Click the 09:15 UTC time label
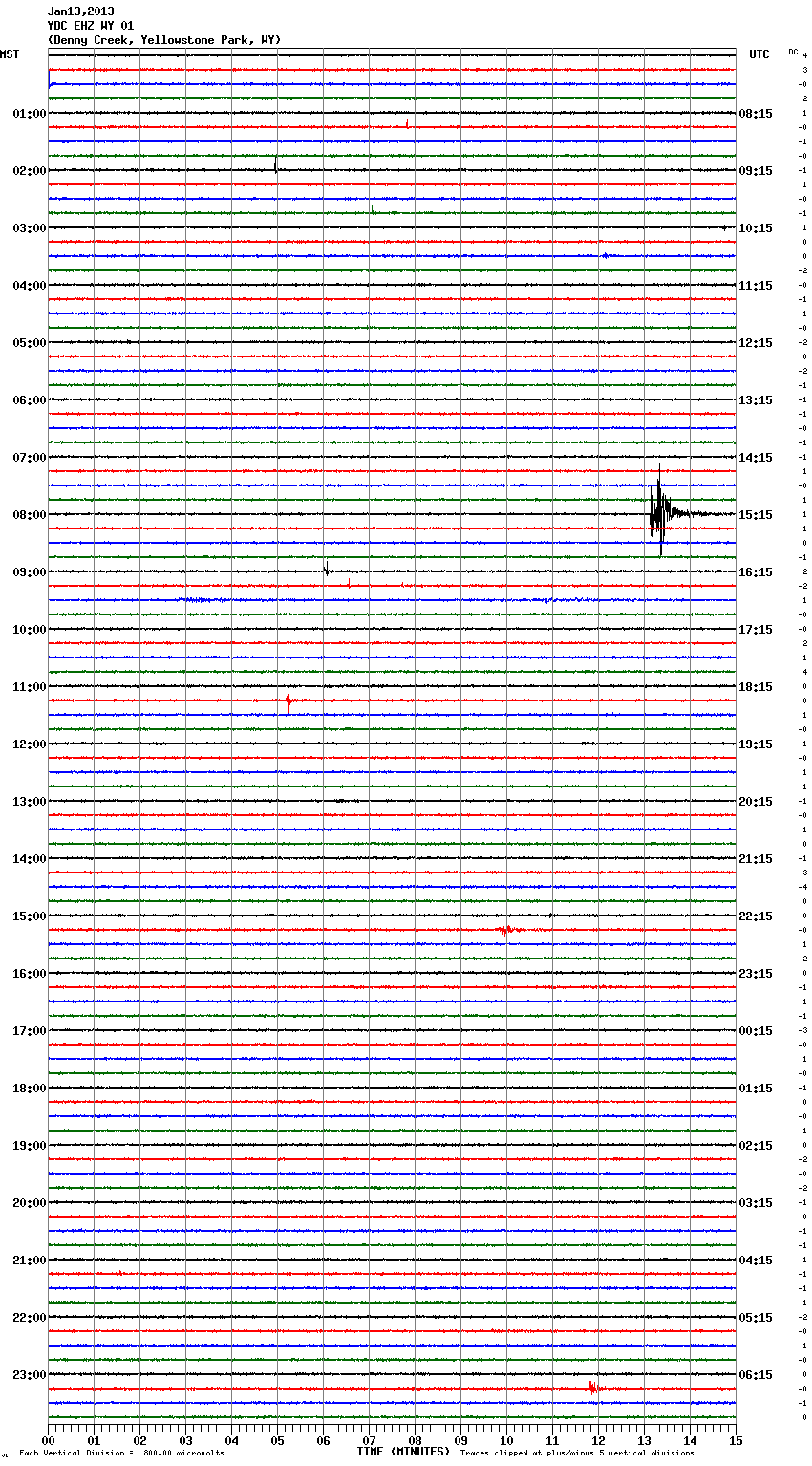Image resolution: width=812 pixels, height=1466 pixels. (756, 171)
